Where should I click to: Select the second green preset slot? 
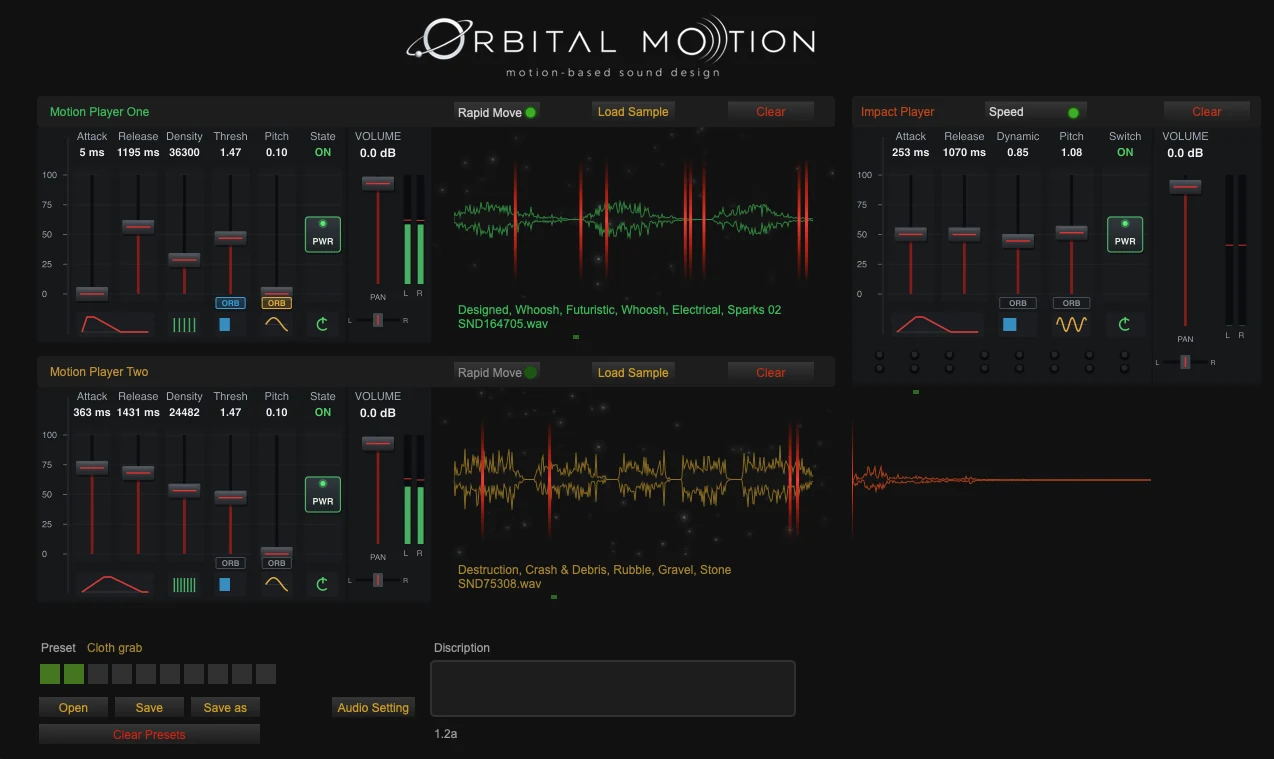pos(74,674)
